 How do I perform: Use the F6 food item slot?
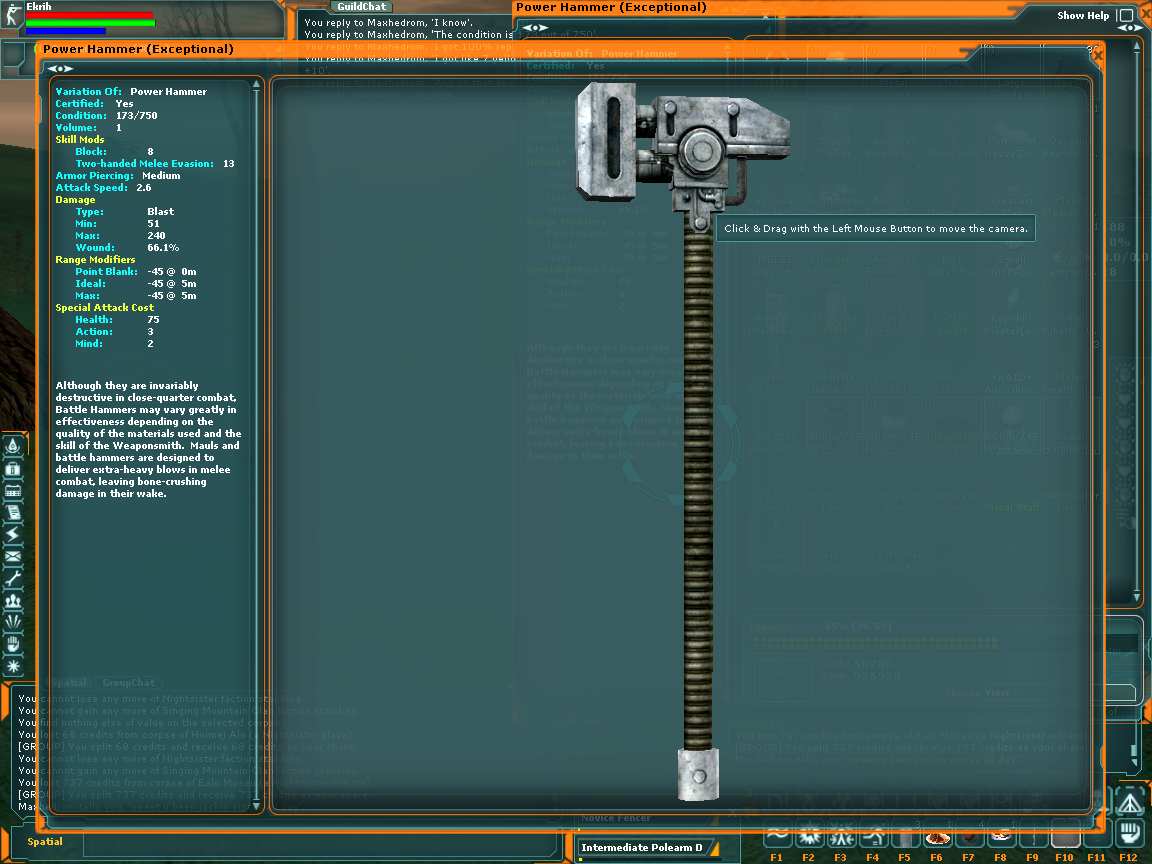click(937, 837)
